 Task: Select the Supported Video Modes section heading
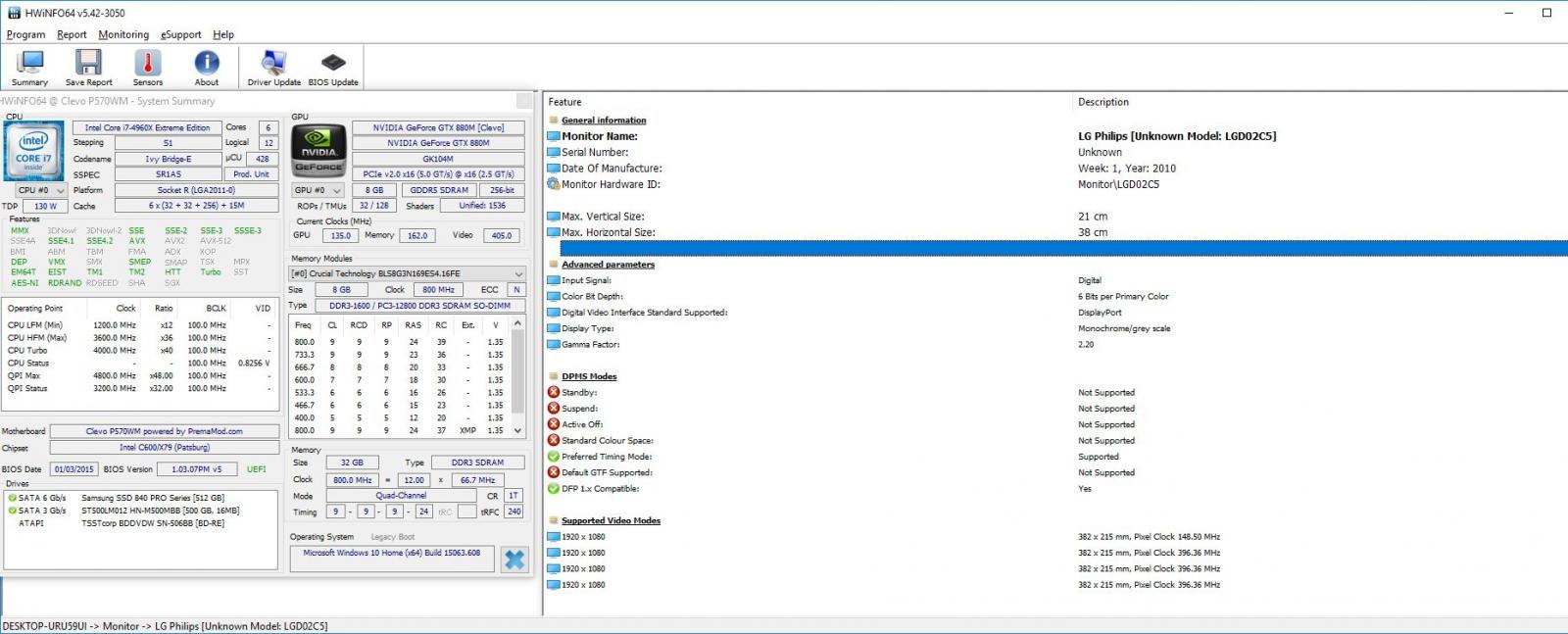point(611,521)
